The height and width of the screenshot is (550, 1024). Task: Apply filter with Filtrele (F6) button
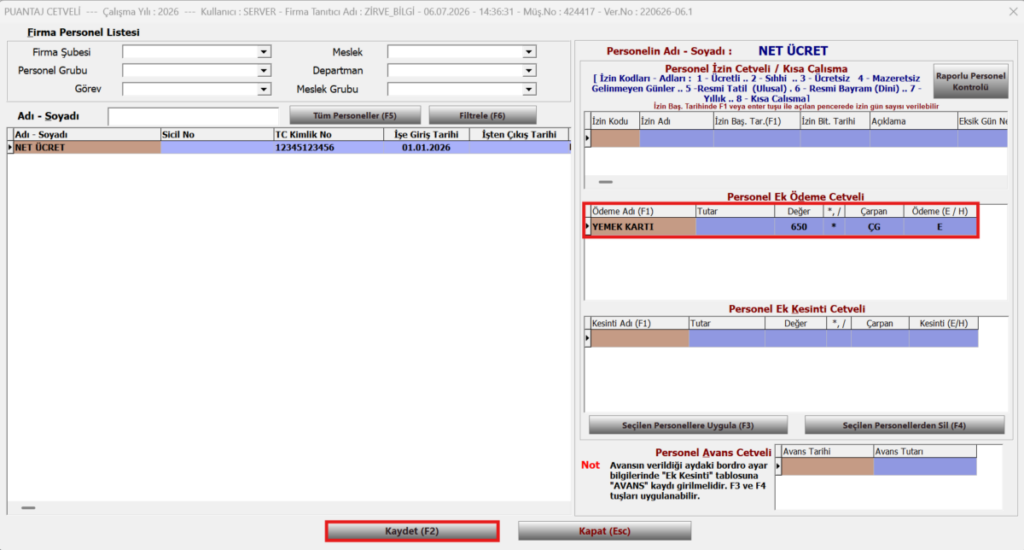pyautogui.click(x=483, y=116)
